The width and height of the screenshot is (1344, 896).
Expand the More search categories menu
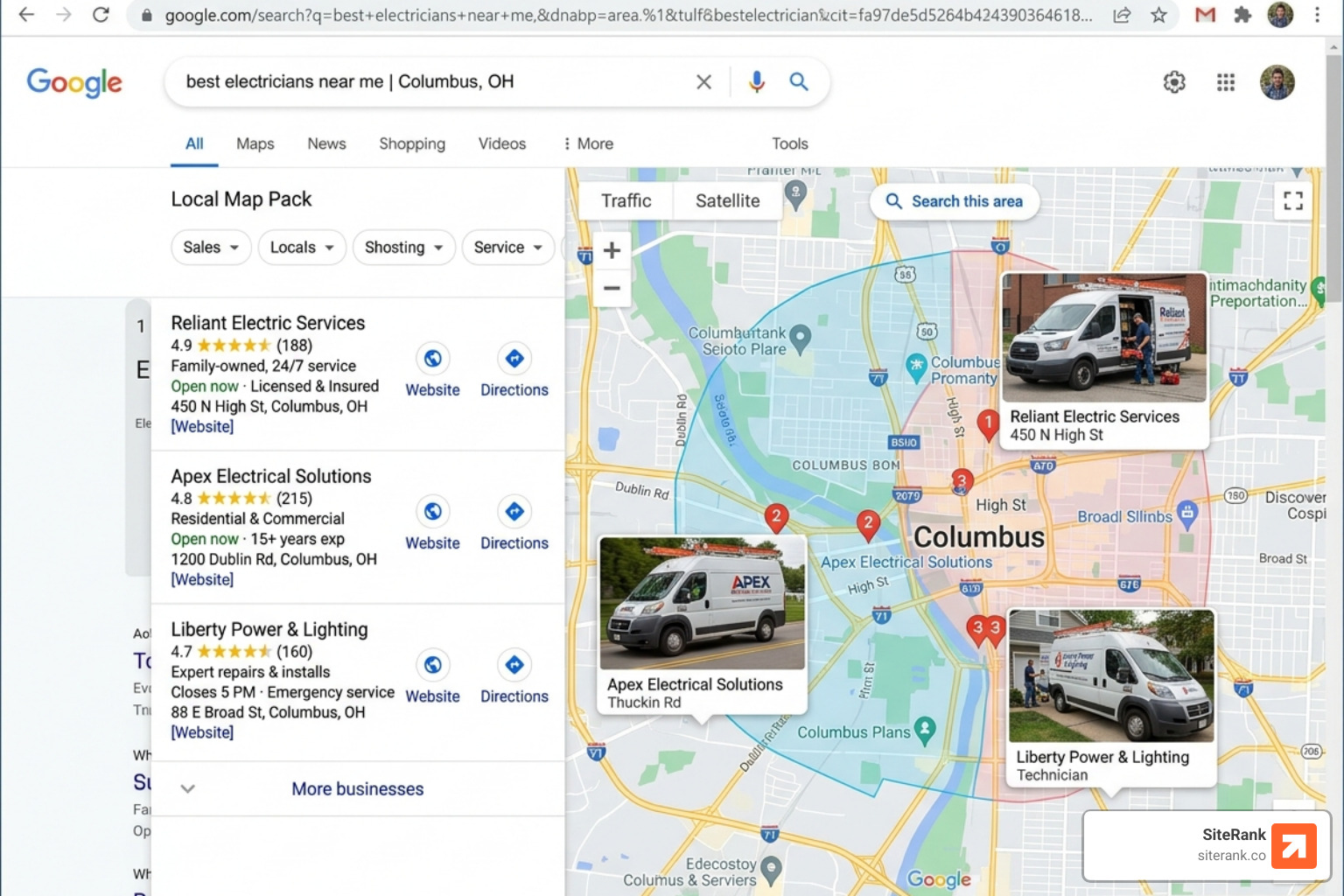point(588,143)
